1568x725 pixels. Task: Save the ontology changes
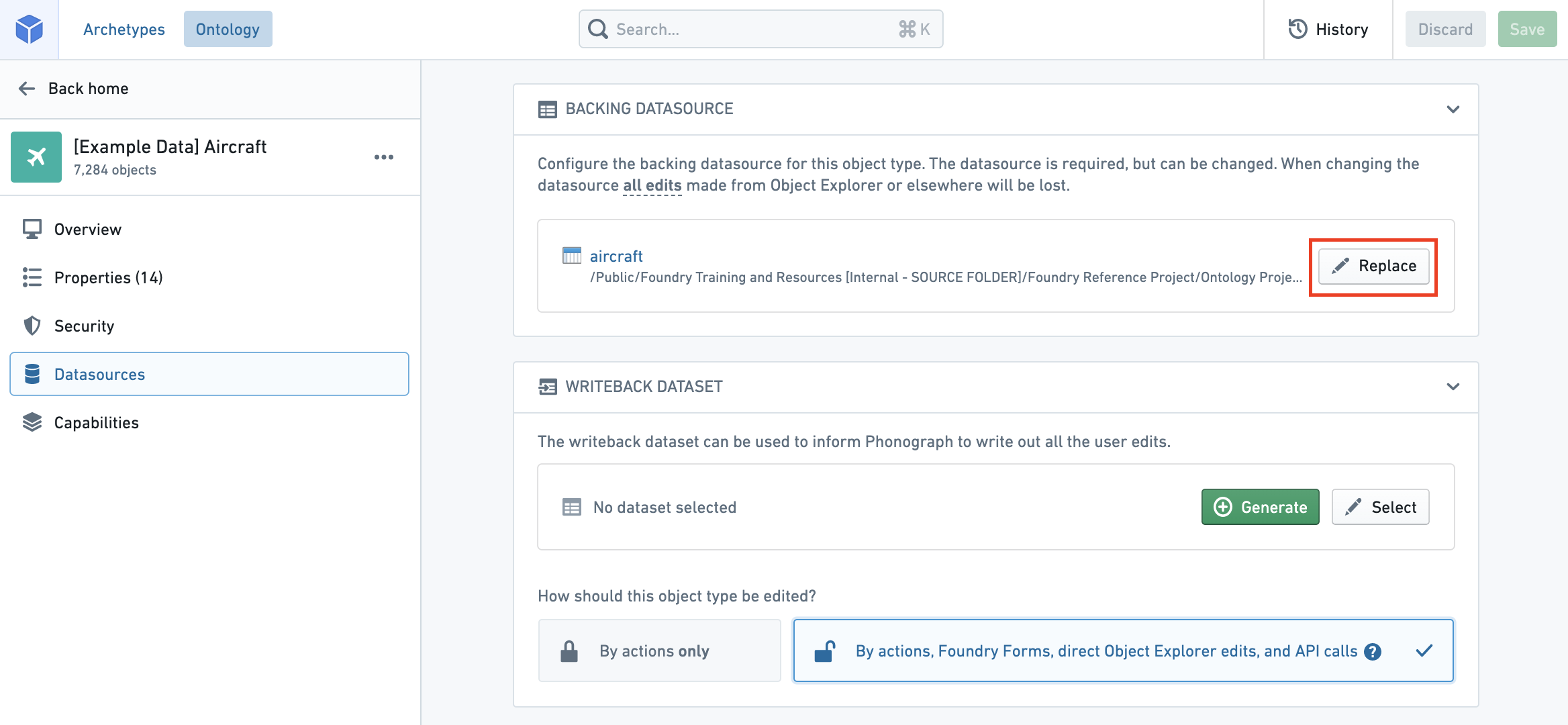click(x=1527, y=29)
